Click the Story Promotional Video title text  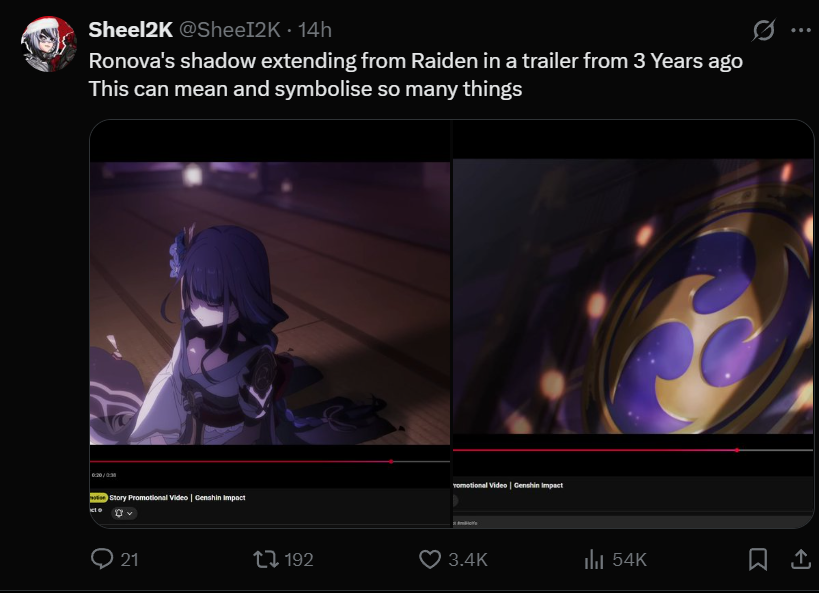[x=177, y=497]
